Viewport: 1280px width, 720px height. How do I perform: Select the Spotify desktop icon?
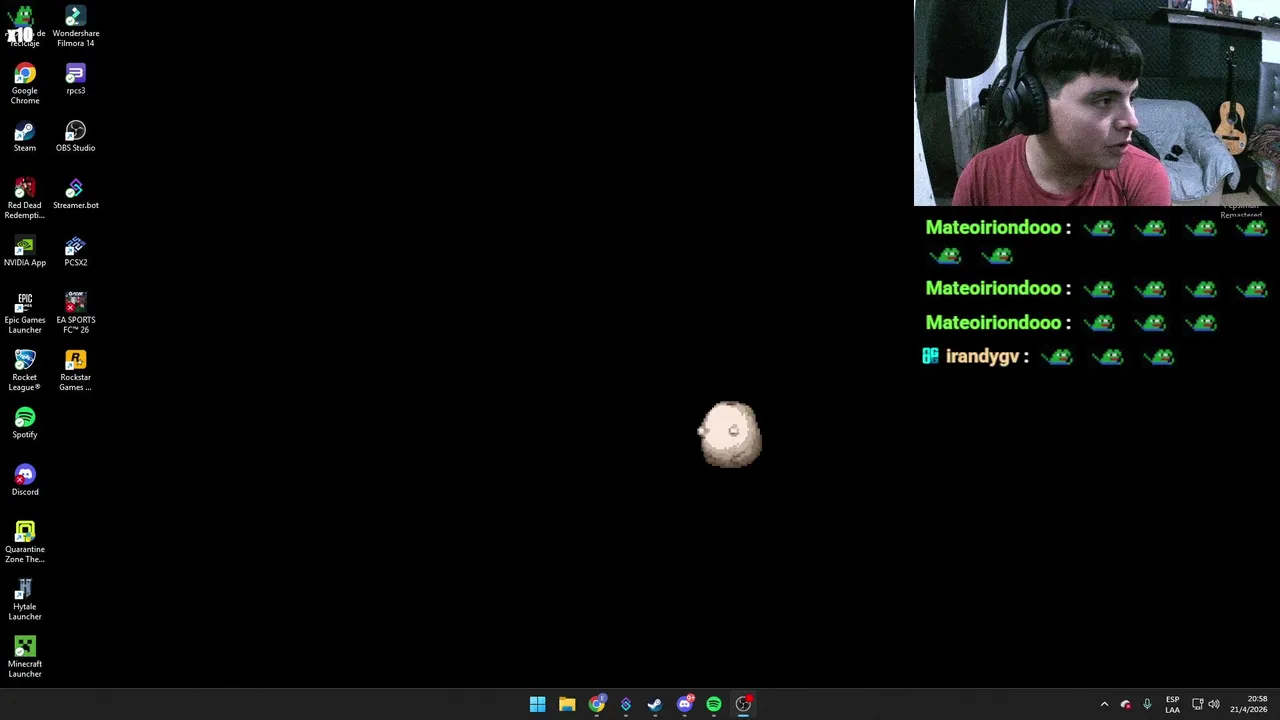[24, 423]
